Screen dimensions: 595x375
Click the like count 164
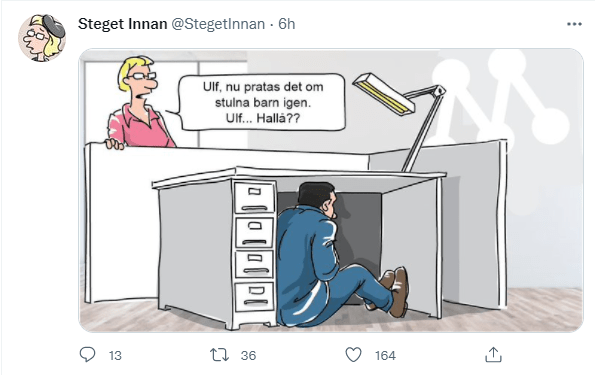click(x=385, y=356)
